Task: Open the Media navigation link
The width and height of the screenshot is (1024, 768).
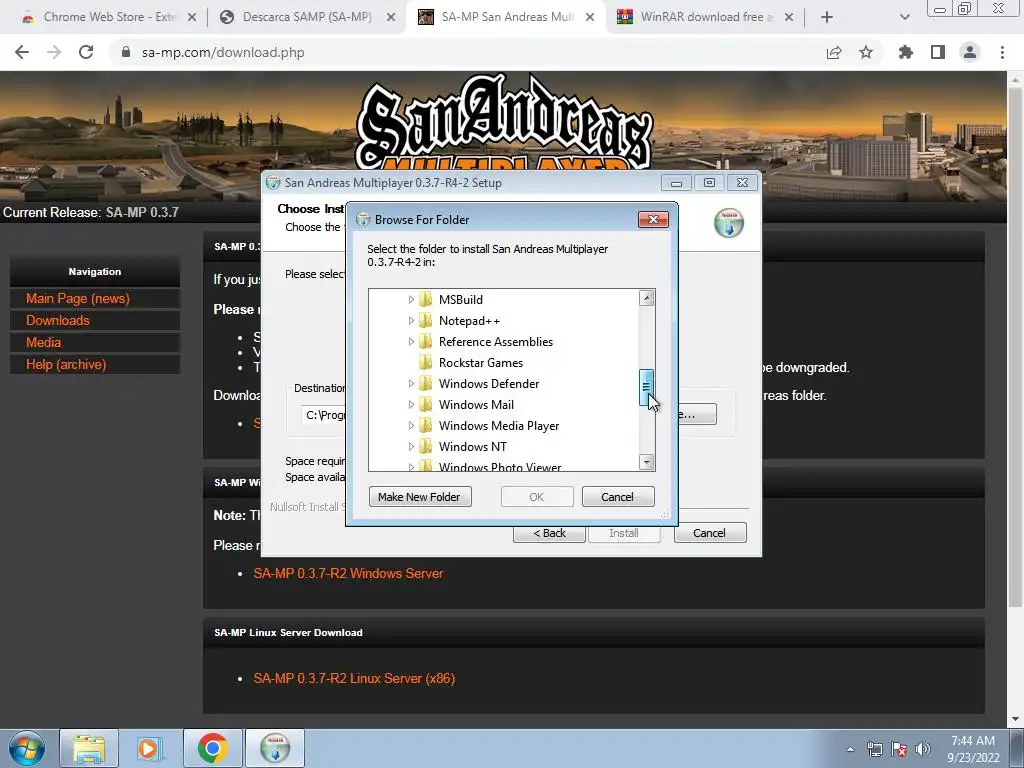Action: 43,342
